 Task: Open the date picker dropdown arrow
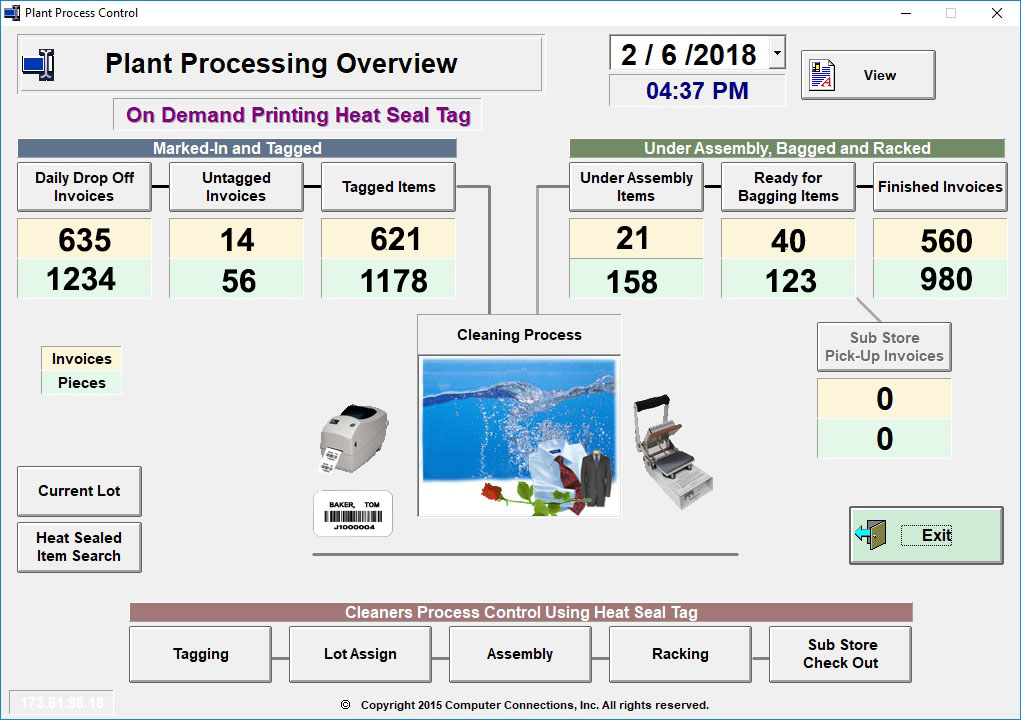(778, 54)
